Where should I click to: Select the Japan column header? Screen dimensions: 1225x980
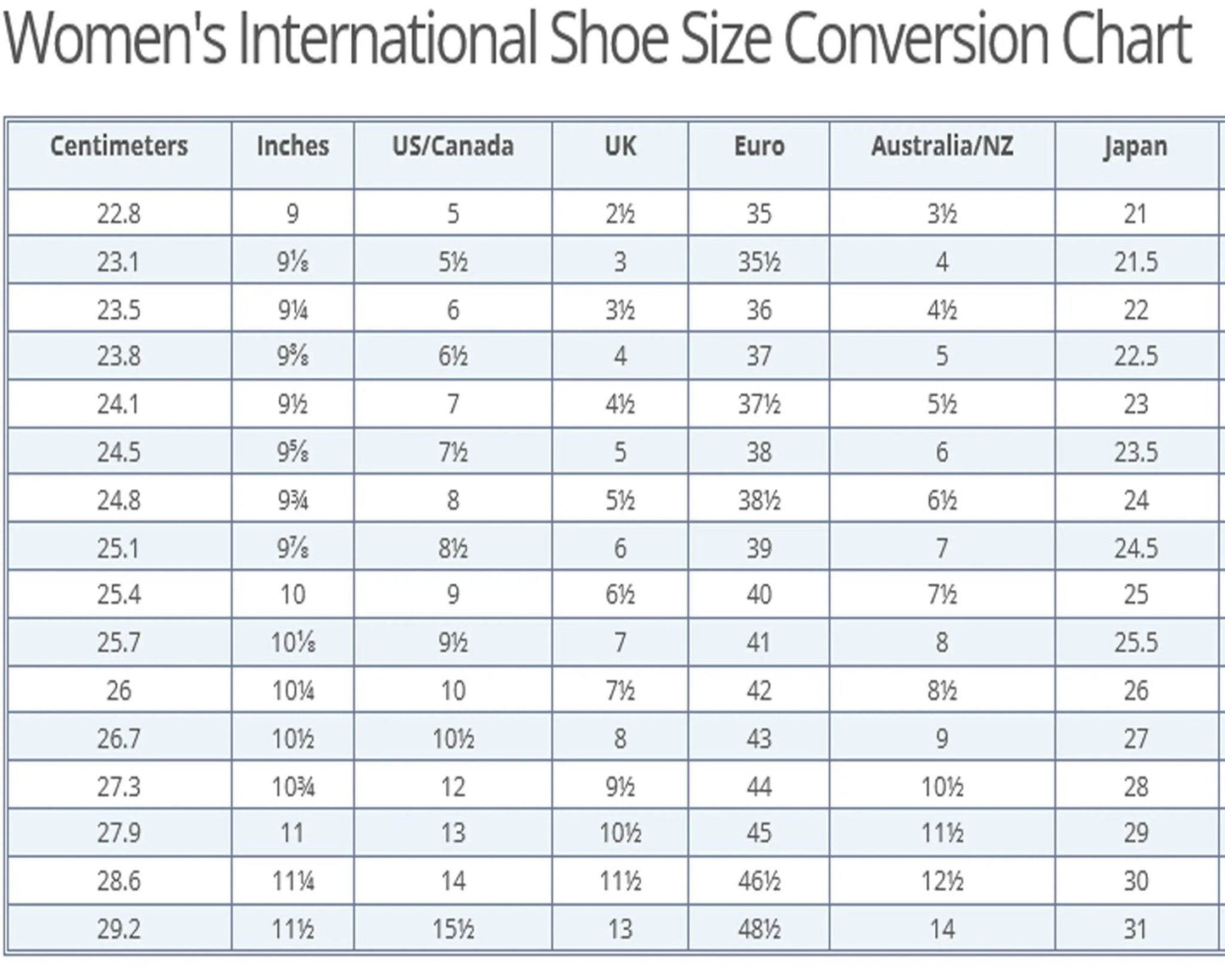tap(1135, 146)
